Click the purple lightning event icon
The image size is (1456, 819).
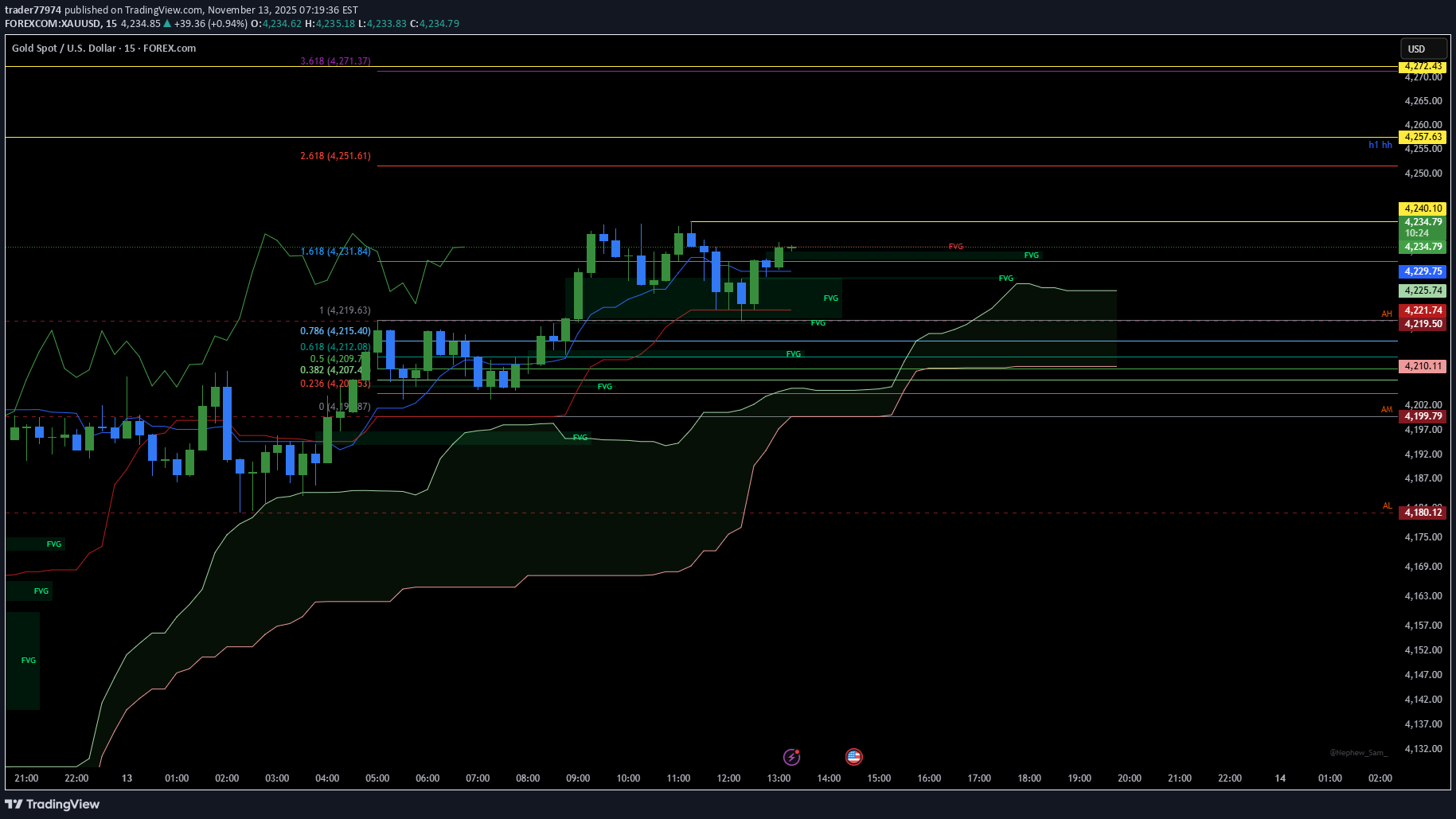click(790, 756)
